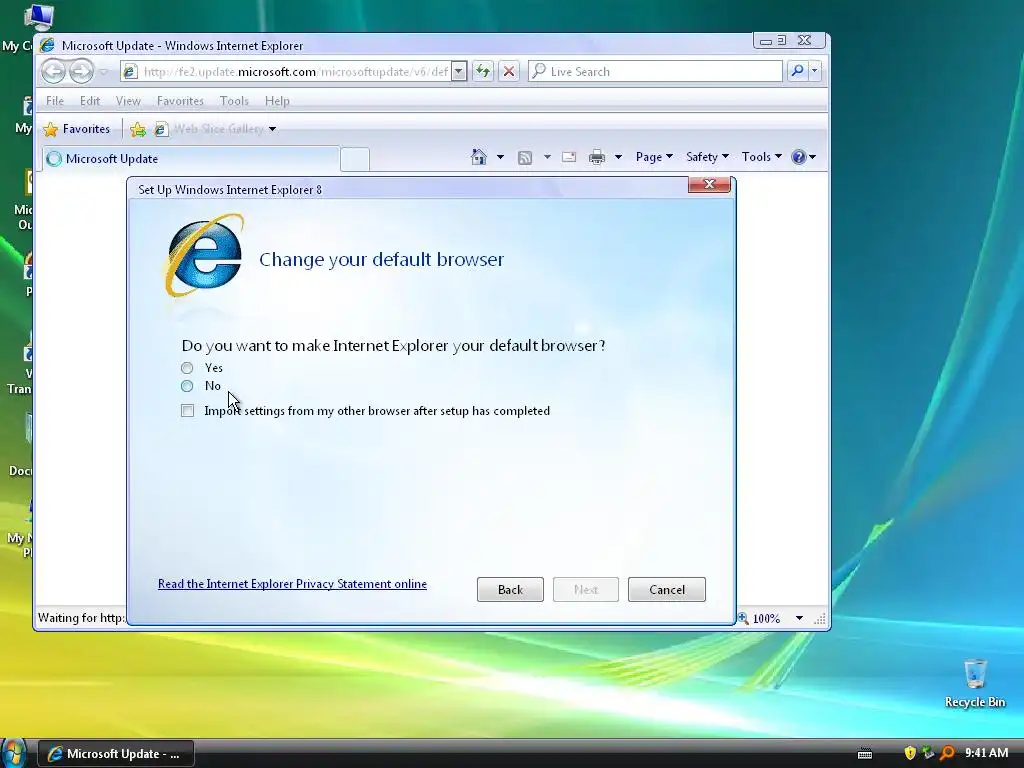Click the Home icon in command bar
This screenshot has width=1024, height=768.
click(x=479, y=157)
